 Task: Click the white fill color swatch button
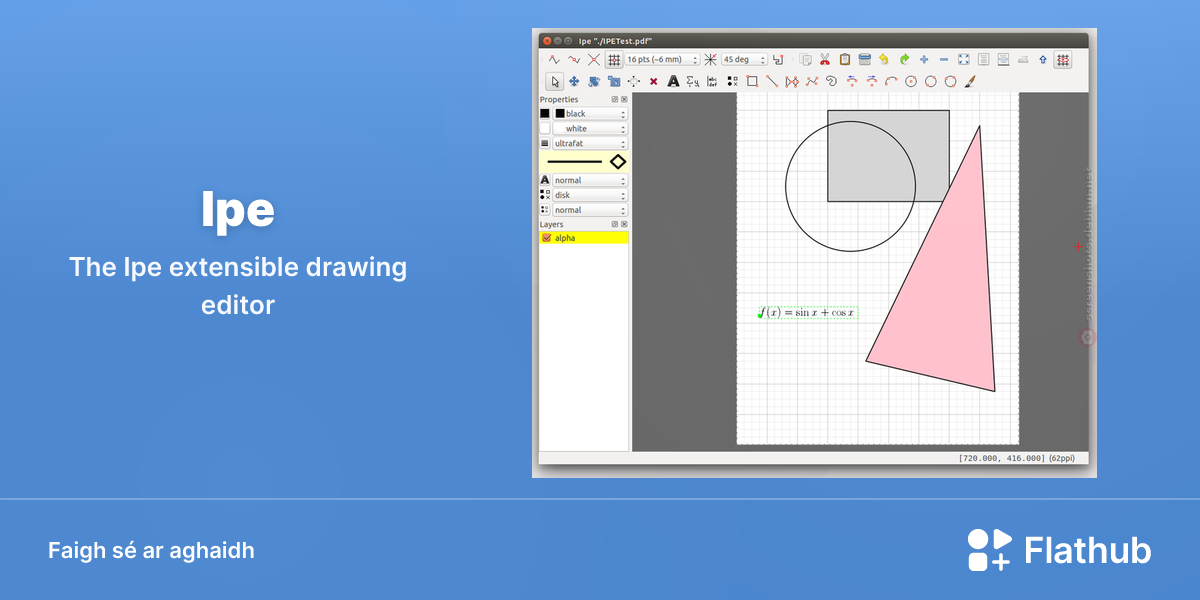(x=545, y=129)
